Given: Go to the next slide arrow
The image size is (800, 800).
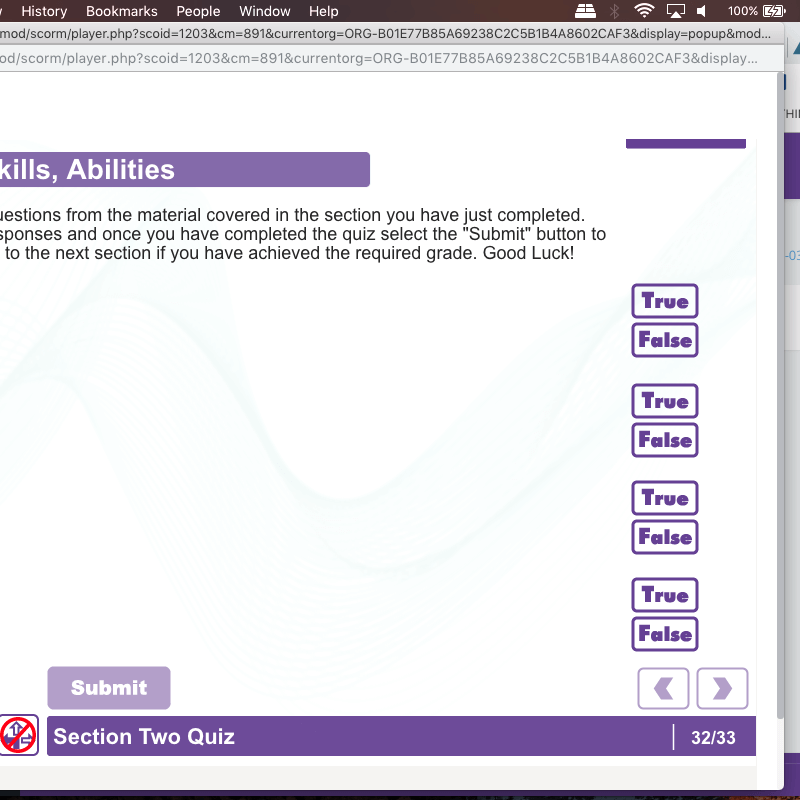Looking at the screenshot, I should [722, 688].
